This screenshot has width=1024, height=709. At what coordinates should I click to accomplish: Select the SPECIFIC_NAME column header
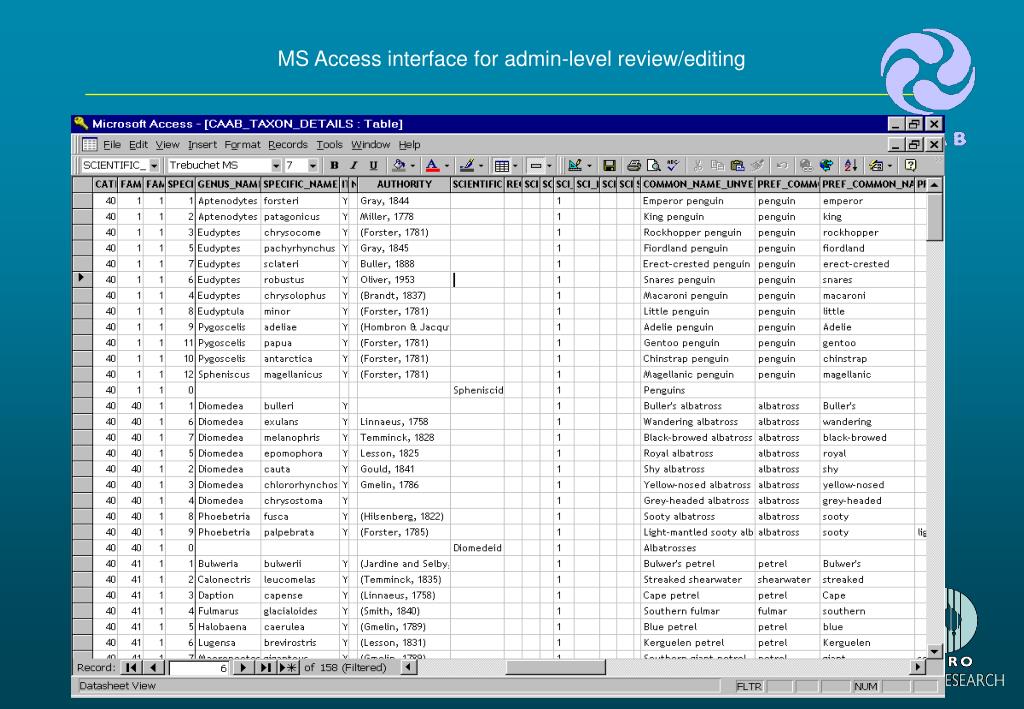point(300,184)
